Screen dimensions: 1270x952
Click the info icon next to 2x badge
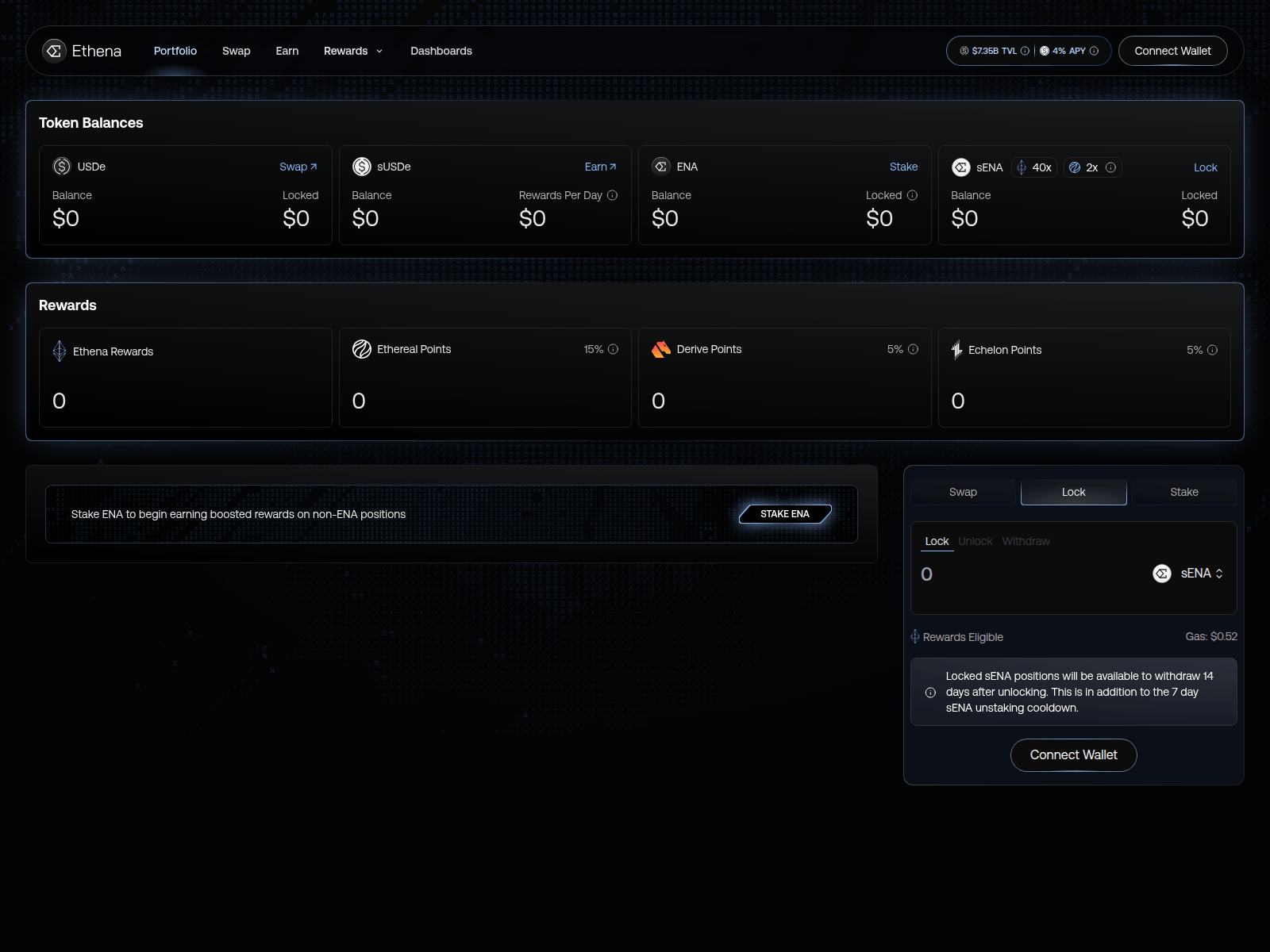pos(1111,167)
